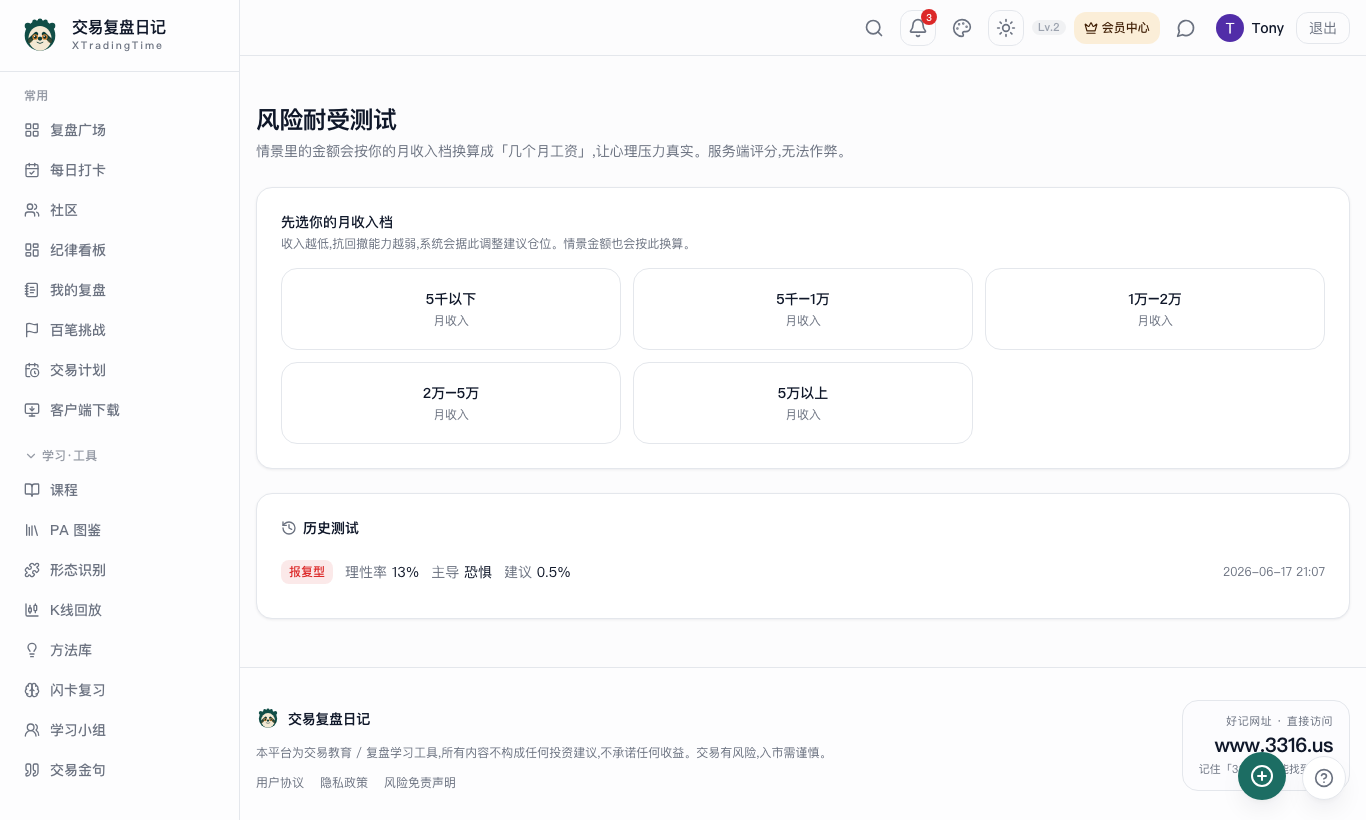This screenshot has width=1366, height=820.
Task: Click the 主导 恐惧 value
Action: tap(461, 572)
